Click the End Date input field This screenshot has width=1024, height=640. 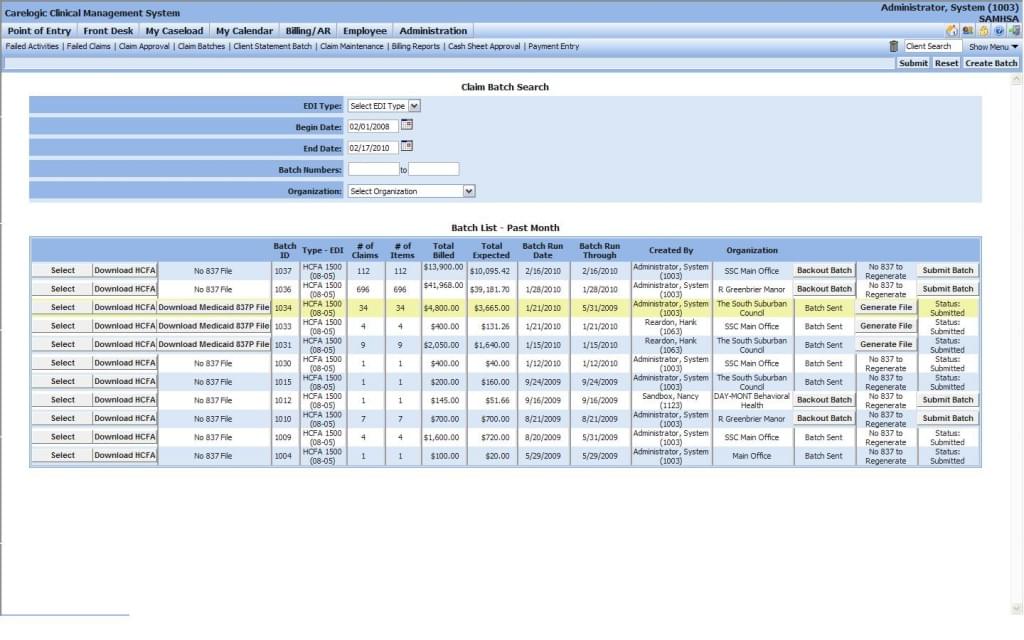coord(373,148)
